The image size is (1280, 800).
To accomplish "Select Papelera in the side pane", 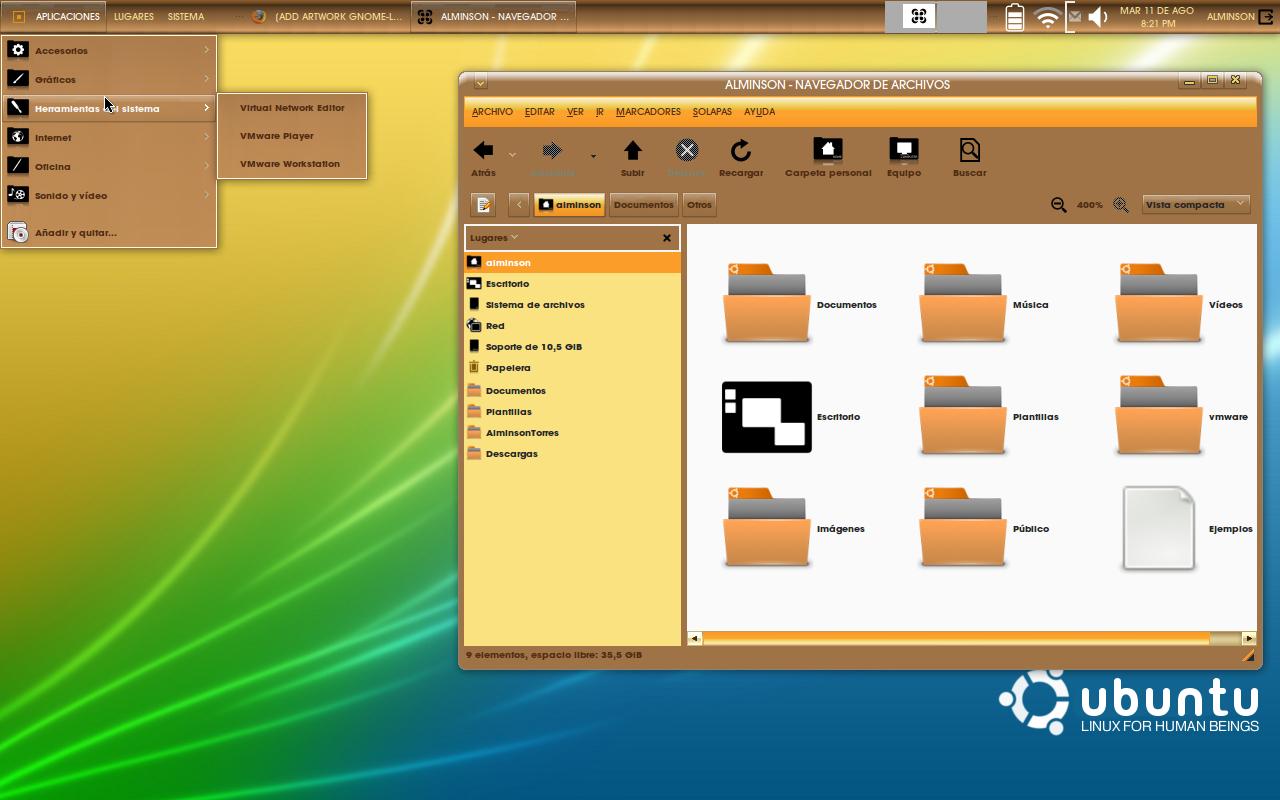I will coord(572,367).
